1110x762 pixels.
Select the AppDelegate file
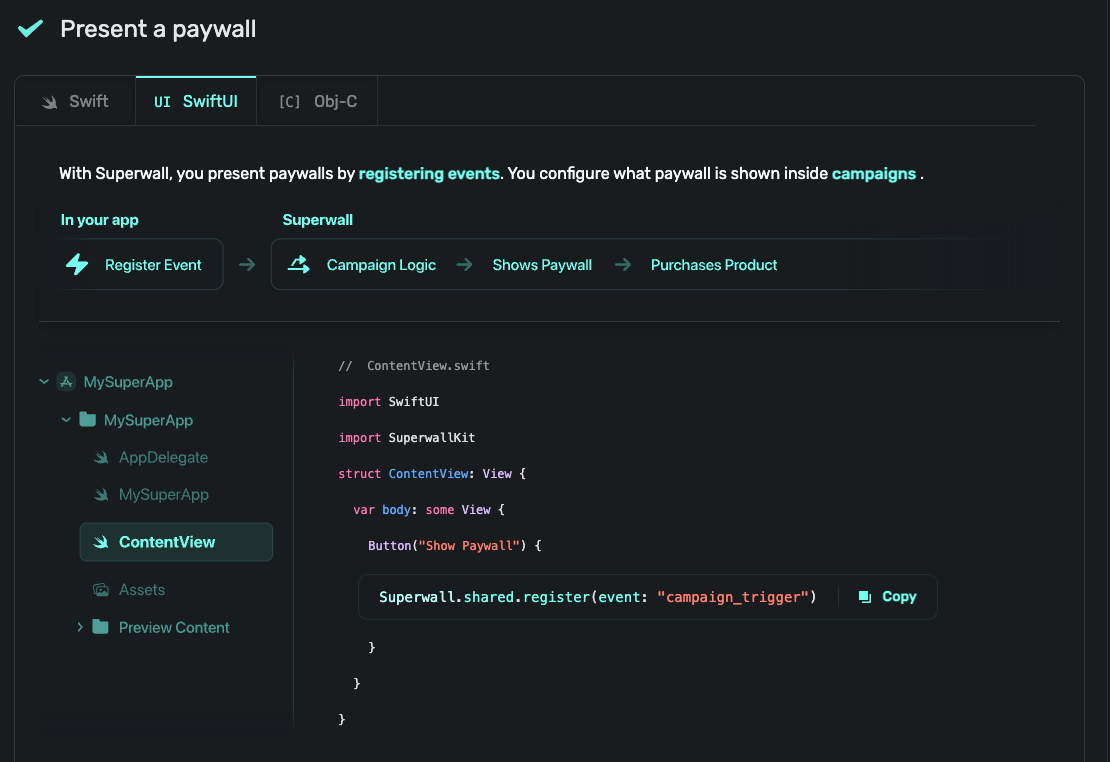[x=164, y=457]
